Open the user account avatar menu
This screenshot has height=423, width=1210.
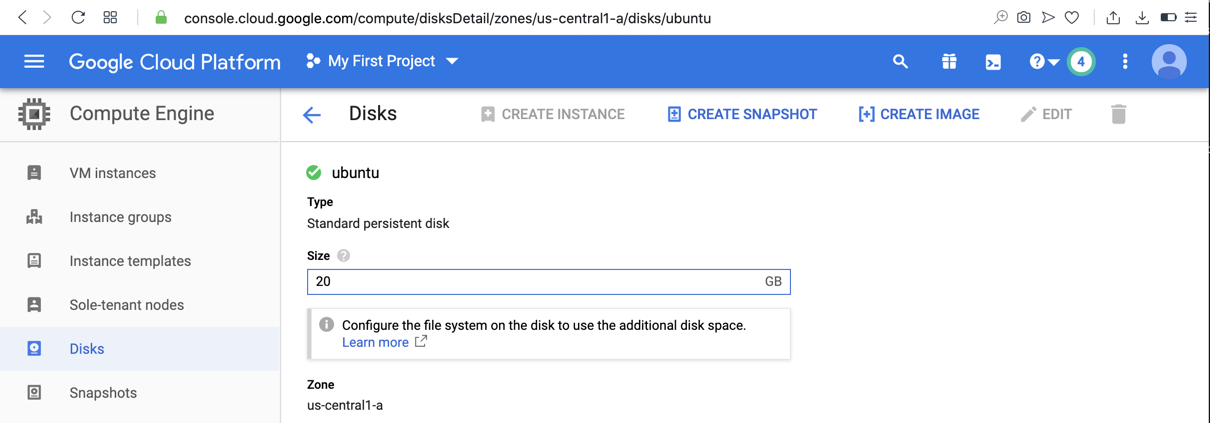pos(1168,62)
